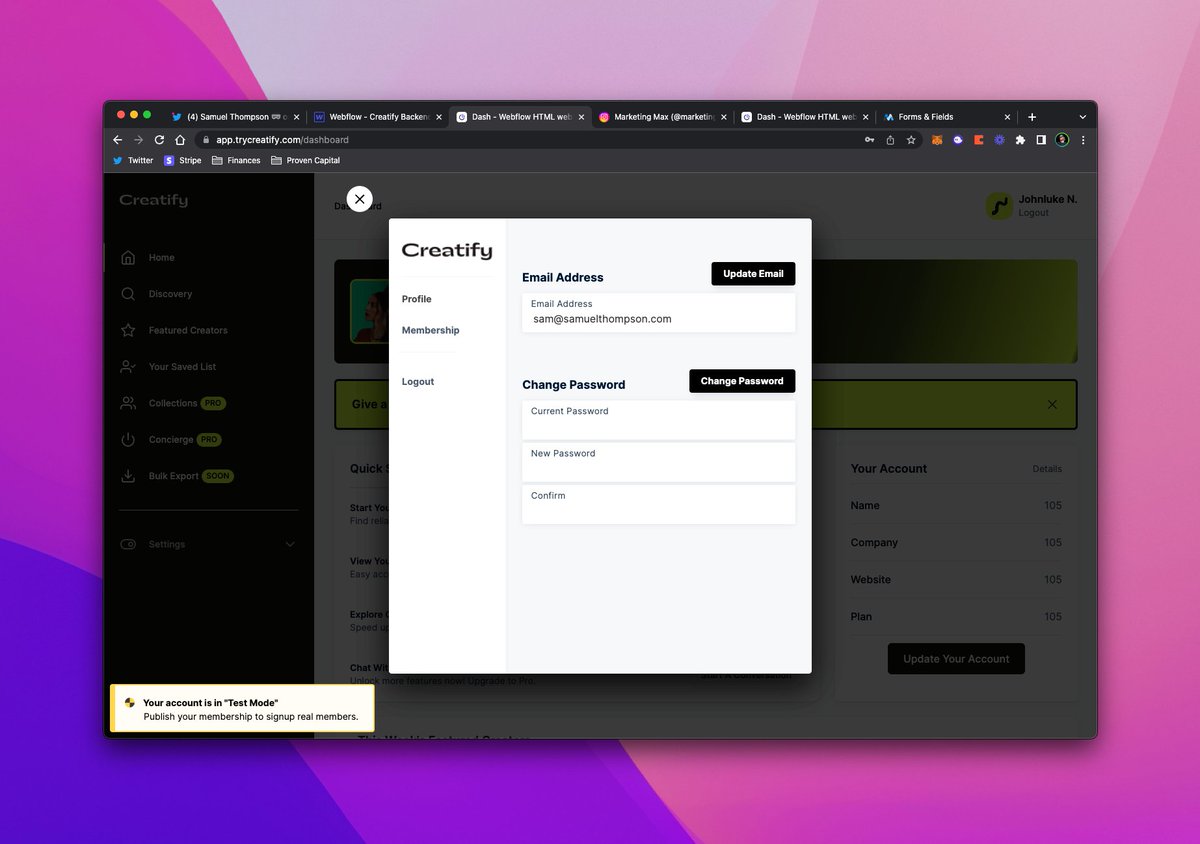Click the purple round extension icon
Image resolution: width=1200 pixels, height=844 pixels.
(958, 140)
